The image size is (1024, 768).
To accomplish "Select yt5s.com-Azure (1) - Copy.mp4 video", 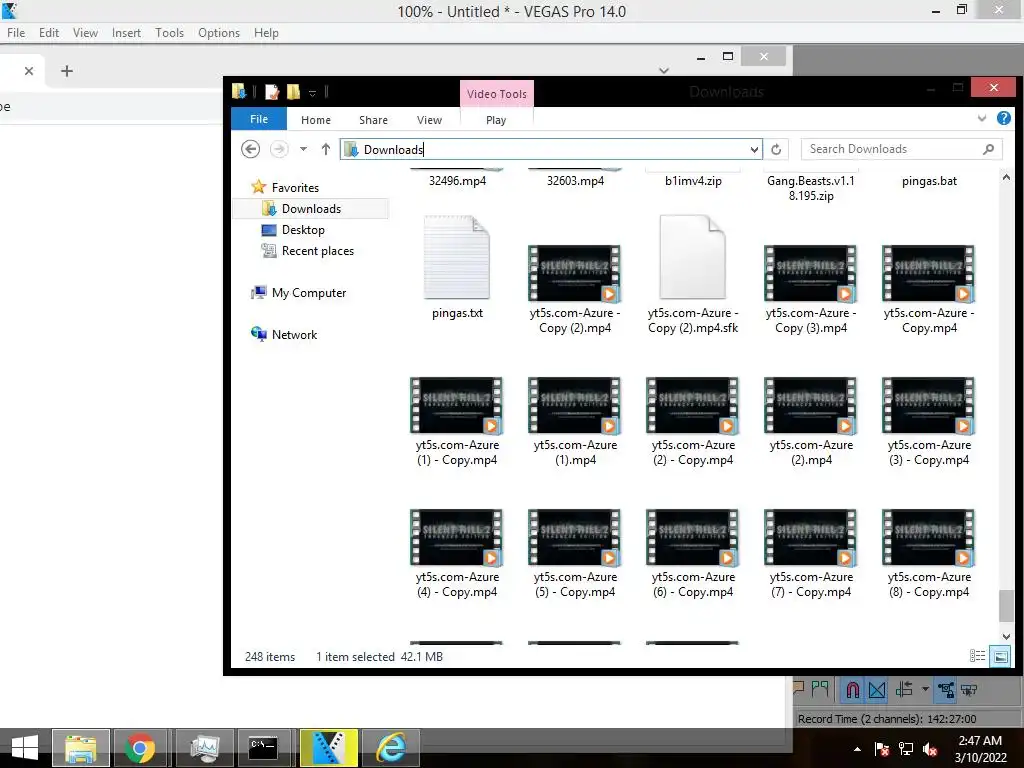I will point(456,406).
